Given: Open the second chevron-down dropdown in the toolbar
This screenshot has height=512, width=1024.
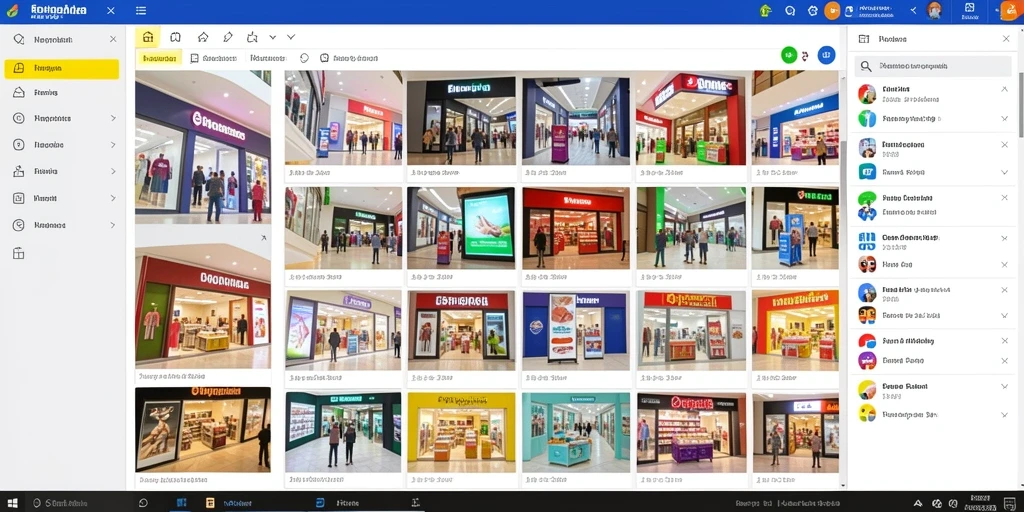Looking at the screenshot, I should click(x=291, y=37).
